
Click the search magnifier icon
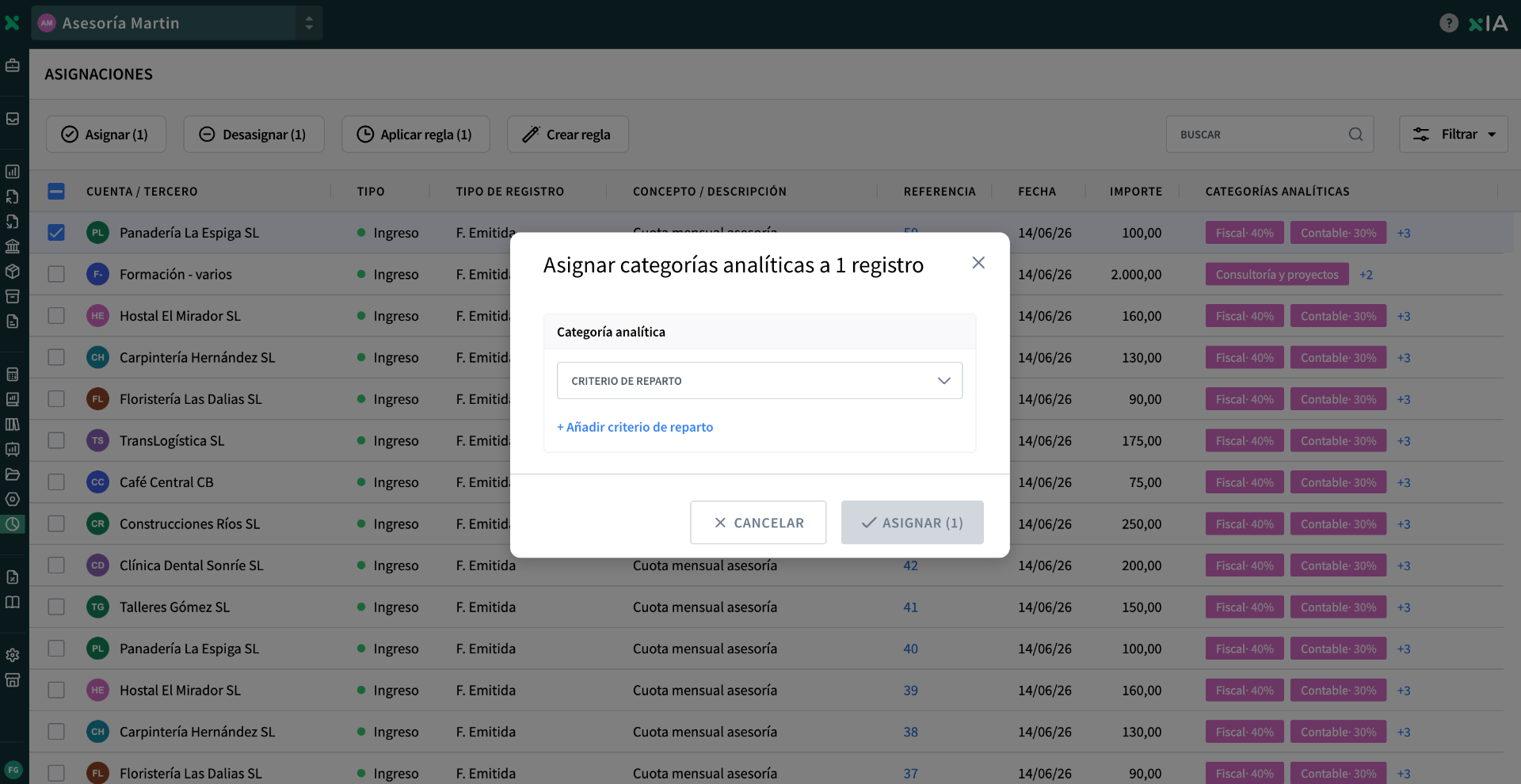tap(1356, 135)
